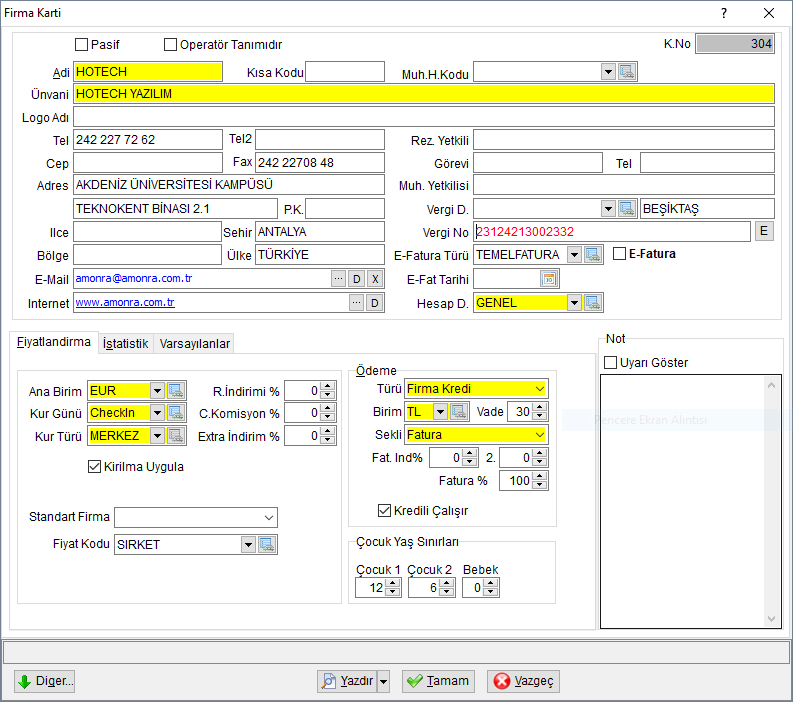Click the Adi field containing HOTECH

148,72
